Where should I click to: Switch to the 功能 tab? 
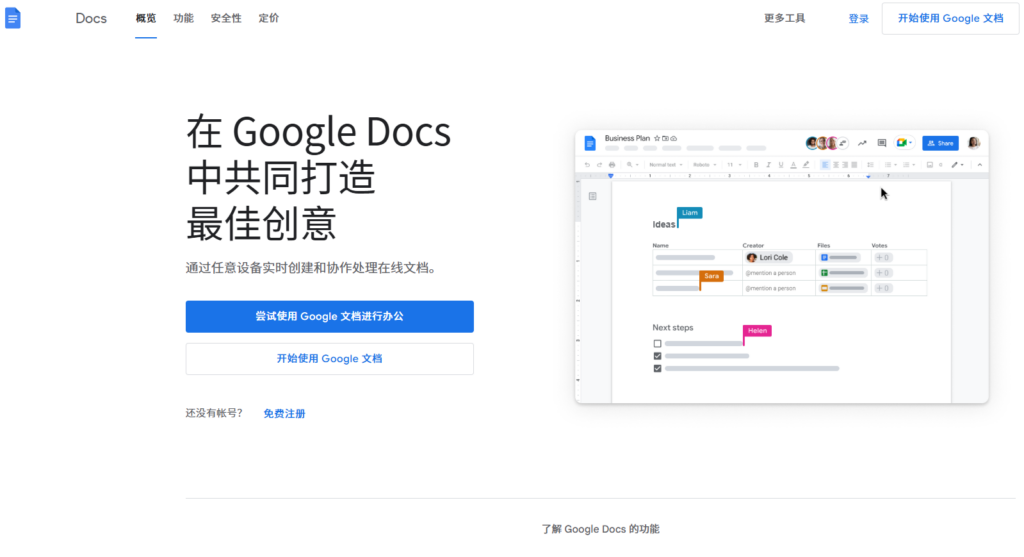183,18
